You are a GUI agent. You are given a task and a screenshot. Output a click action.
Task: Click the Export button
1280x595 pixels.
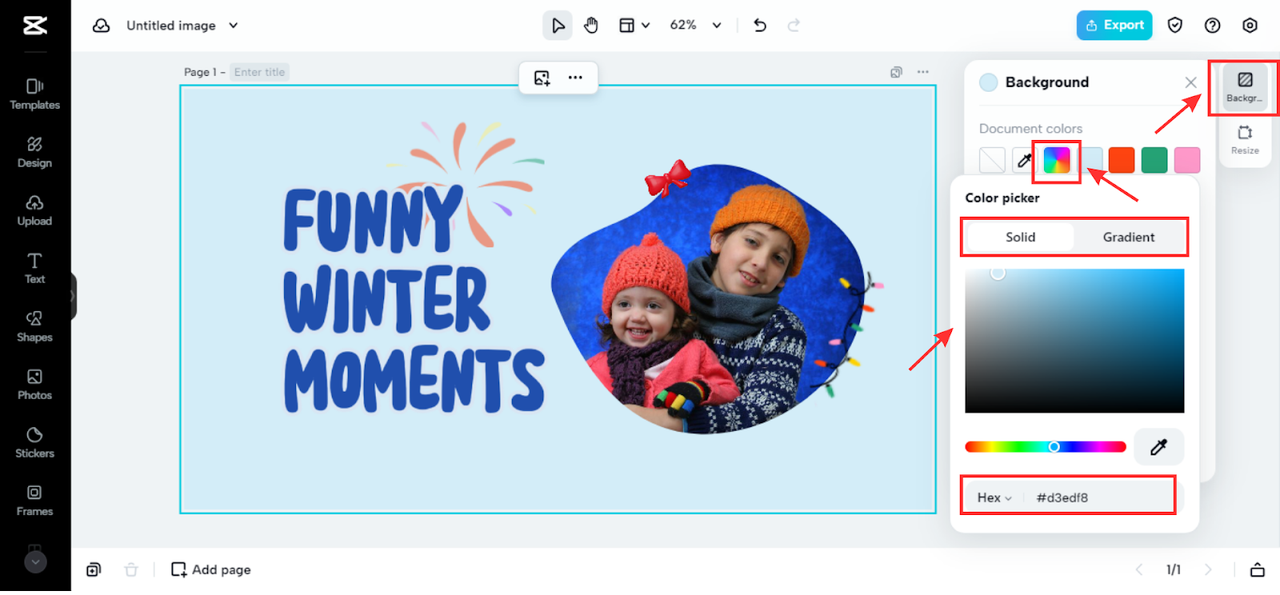(1114, 25)
